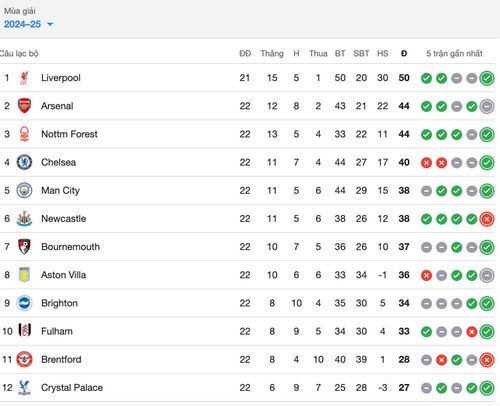Click the Arsenal club crest
The width and height of the screenshot is (500, 406).
[24, 106]
